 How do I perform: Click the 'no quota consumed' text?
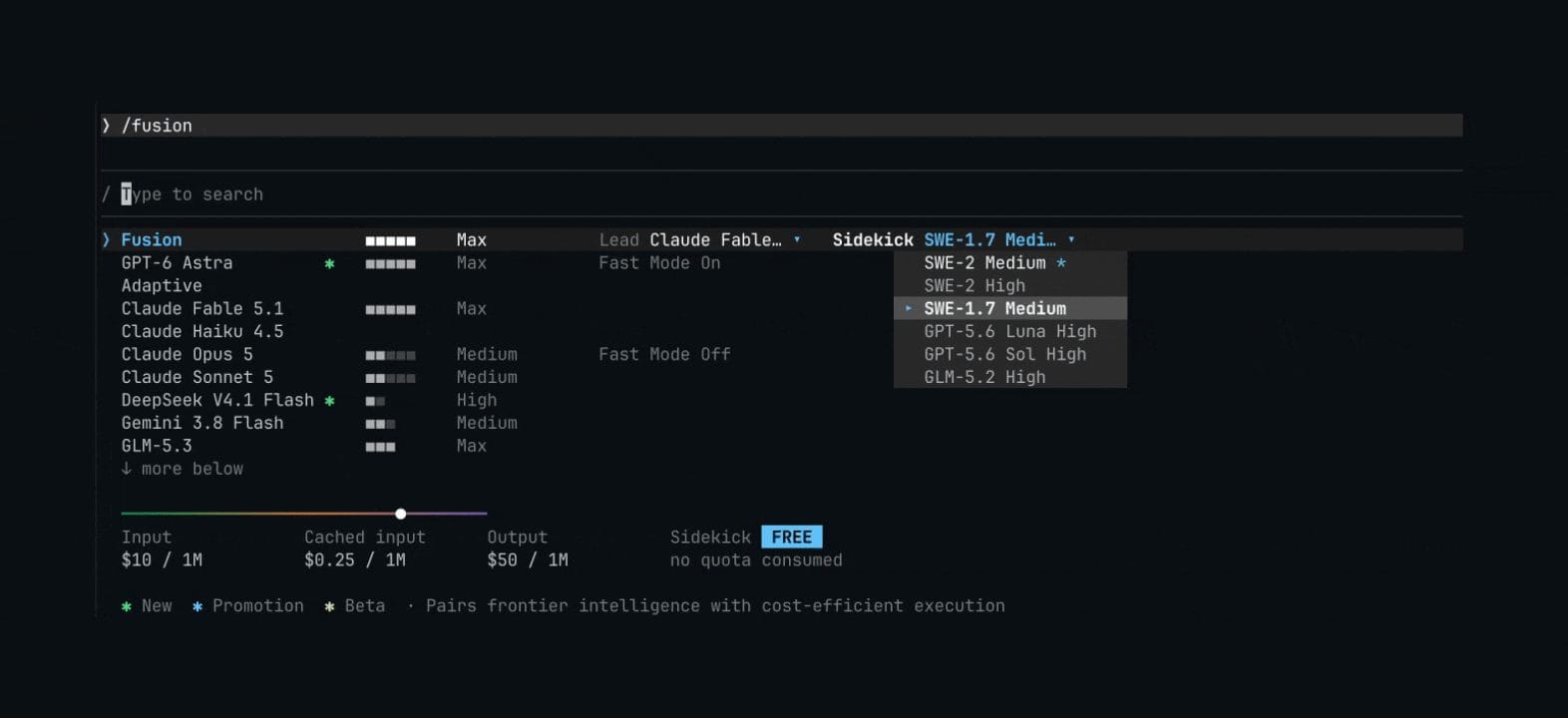[x=756, y=560]
